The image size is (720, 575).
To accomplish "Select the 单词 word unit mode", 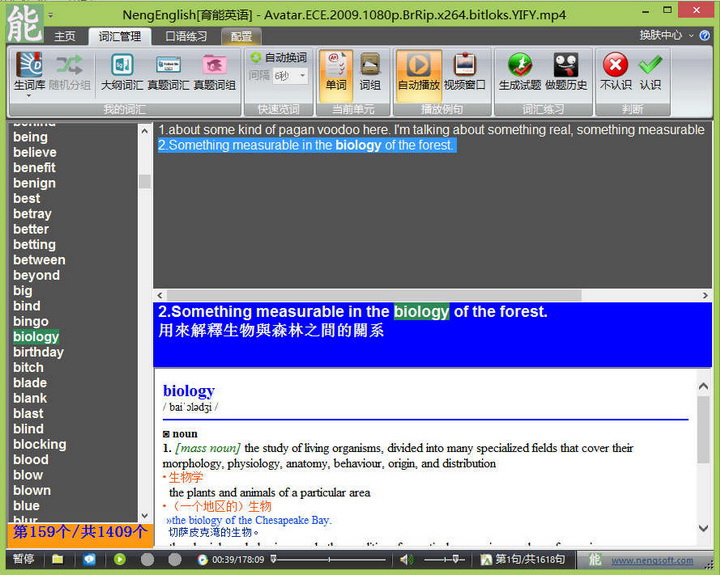I will coord(336,75).
